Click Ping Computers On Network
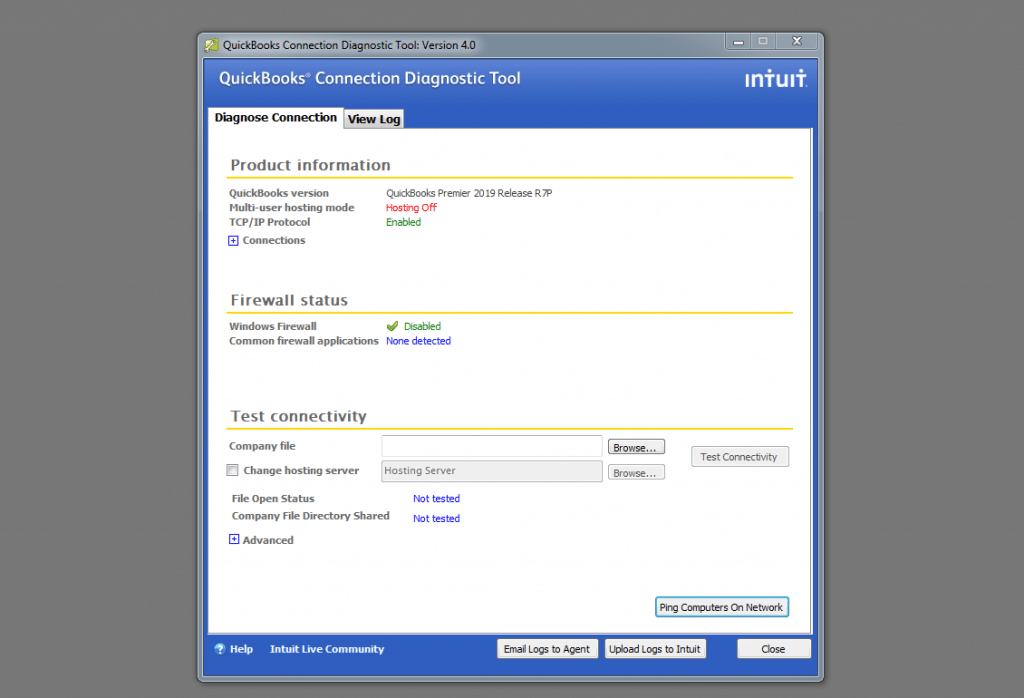The image size is (1024, 698). click(x=722, y=607)
